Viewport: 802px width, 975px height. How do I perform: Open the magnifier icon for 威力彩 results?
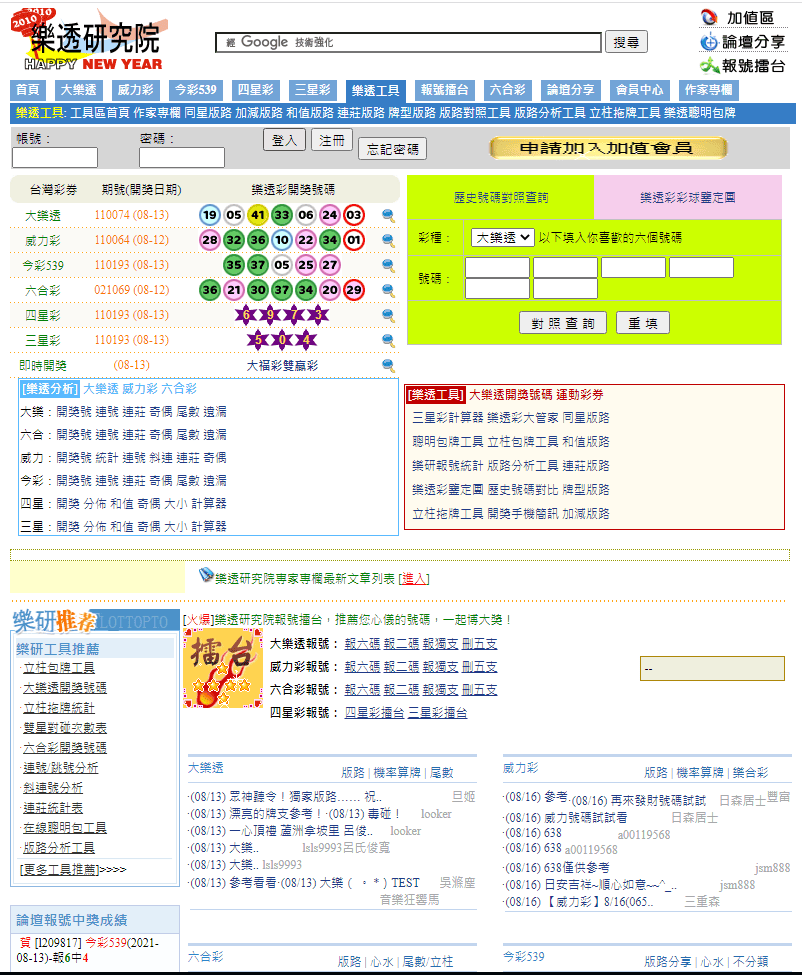388,241
